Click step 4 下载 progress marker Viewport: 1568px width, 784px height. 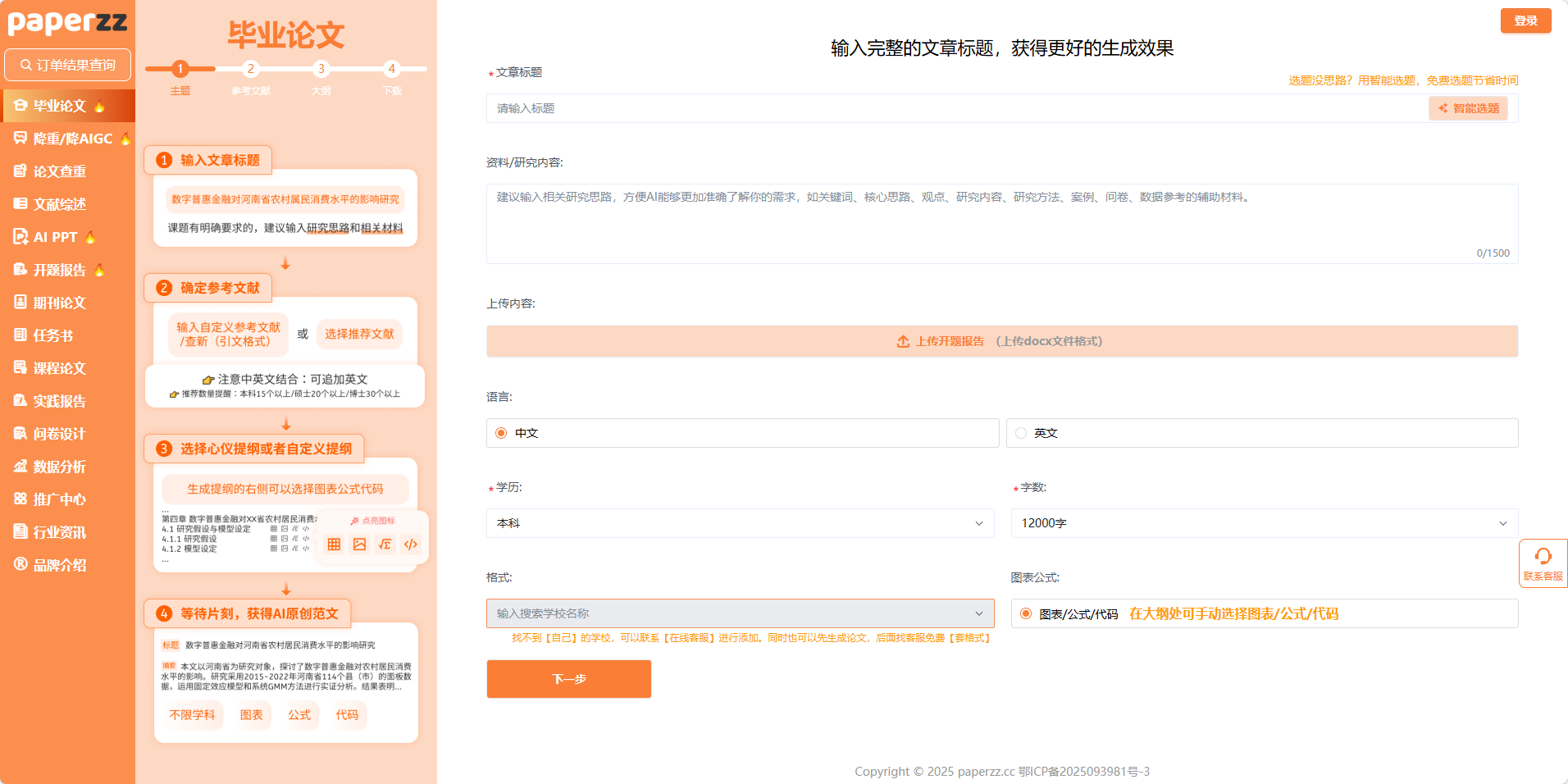click(392, 69)
